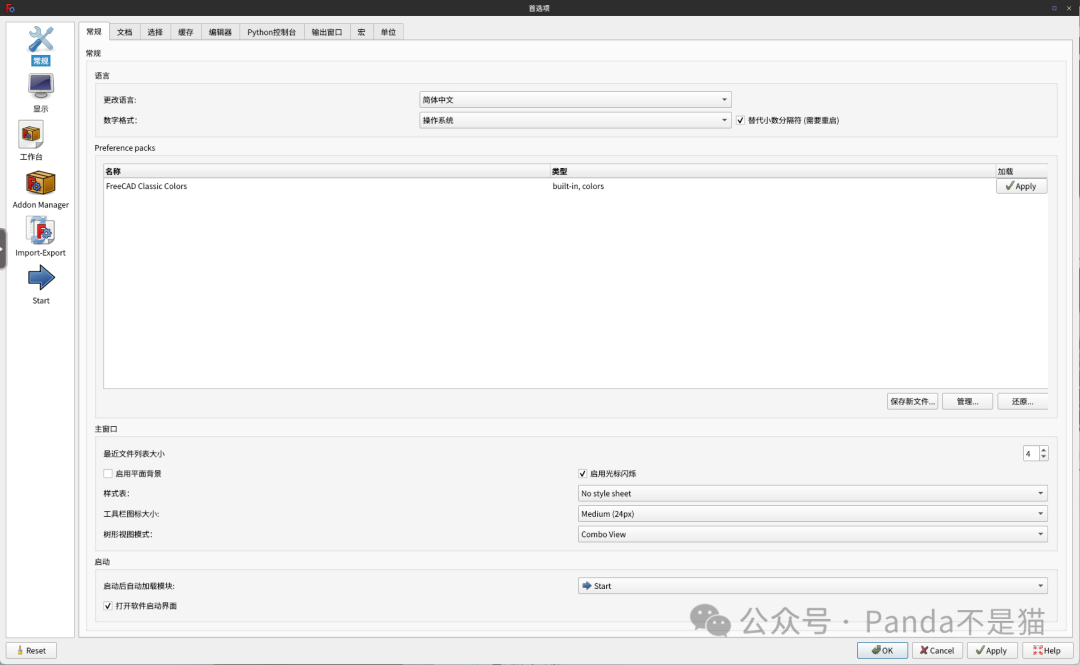Screen dimensions: 1080x665
Task: Click the 名称 column header
Action: tap(326, 171)
